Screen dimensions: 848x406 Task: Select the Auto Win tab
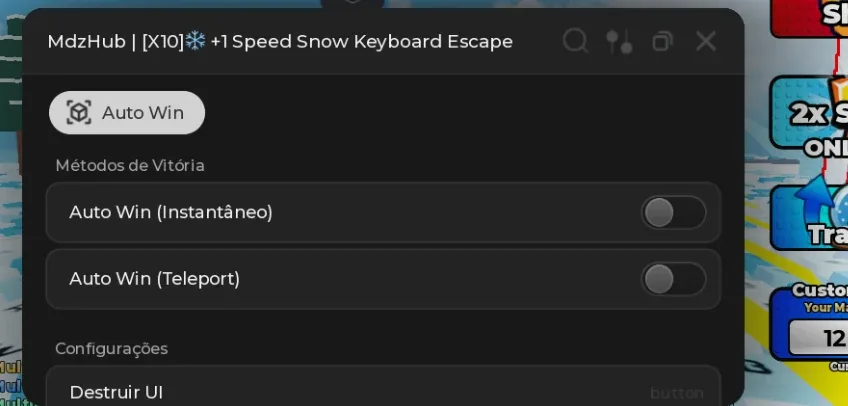[127, 112]
